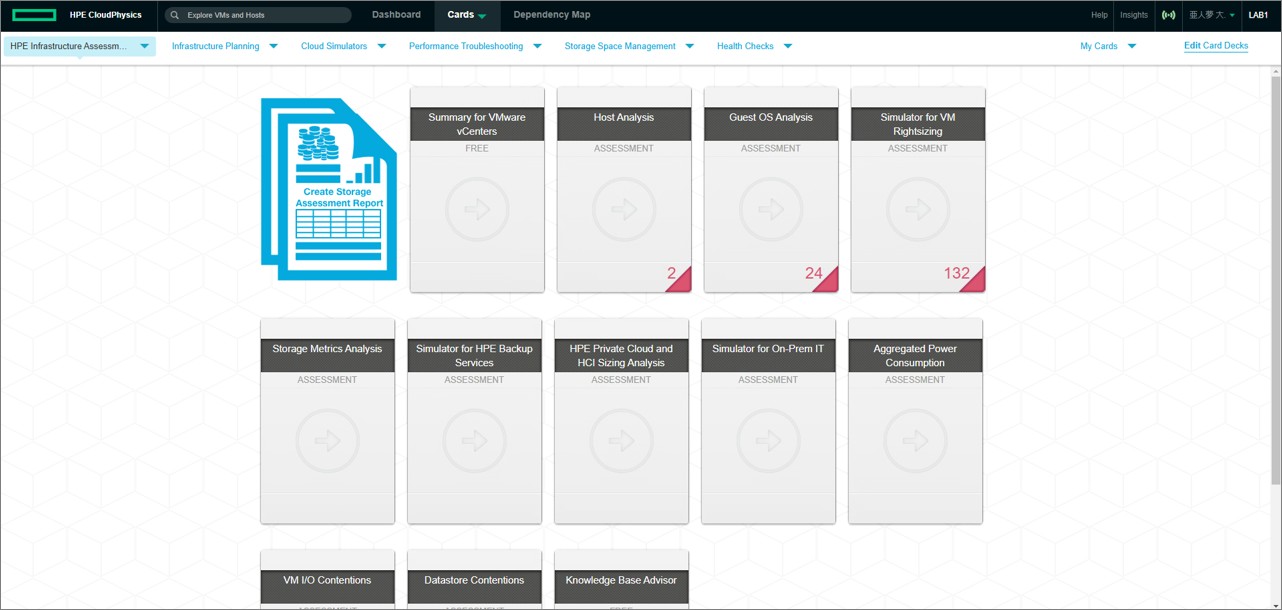Screen dimensions: 1282x610
Task: Expand the Performance Troubleshooting dropdown
Action: click(x=537, y=46)
